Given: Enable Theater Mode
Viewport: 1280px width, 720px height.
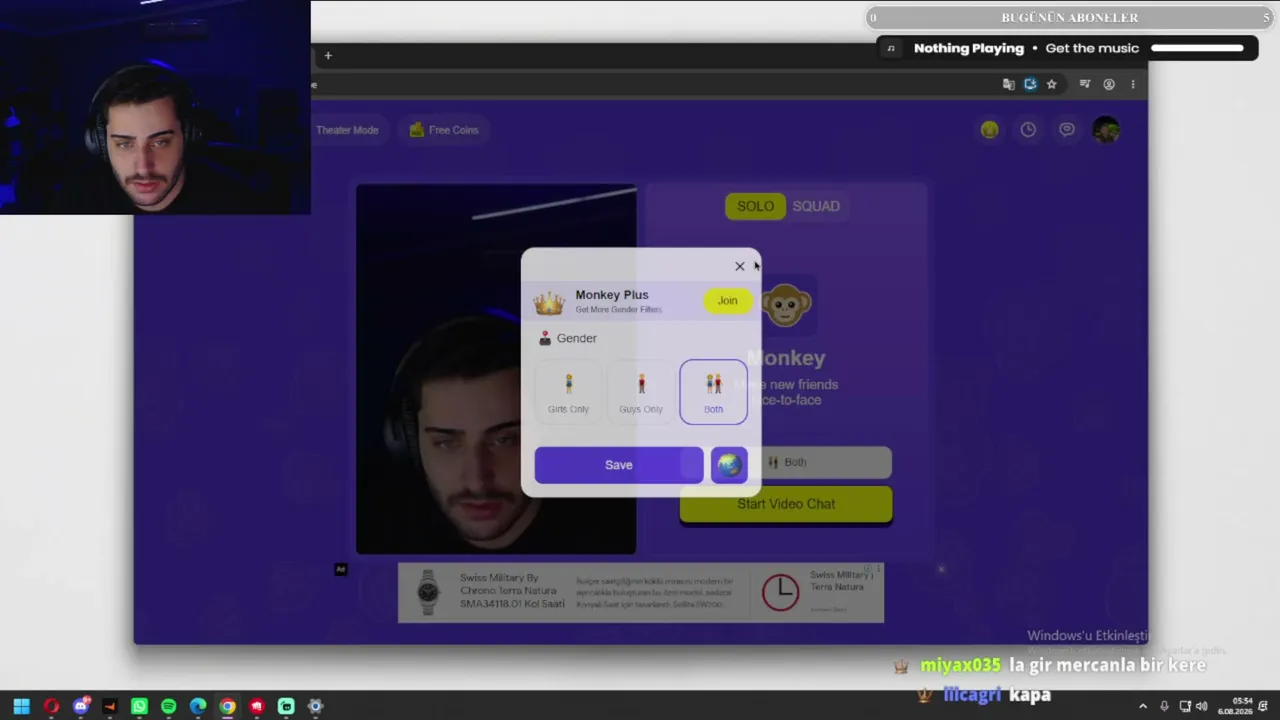Looking at the screenshot, I should tap(347, 130).
